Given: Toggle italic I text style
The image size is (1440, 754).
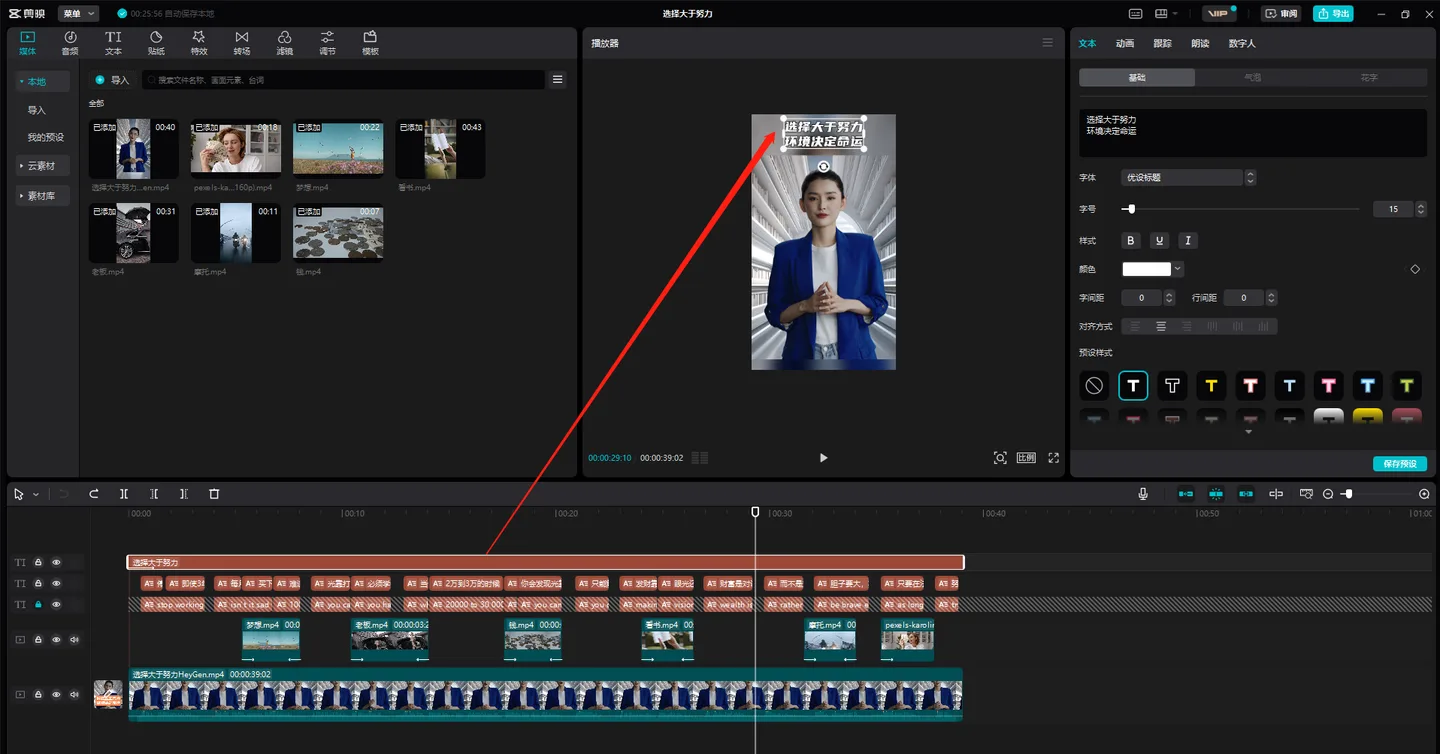Looking at the screenshot, I should coord(1188,241).
